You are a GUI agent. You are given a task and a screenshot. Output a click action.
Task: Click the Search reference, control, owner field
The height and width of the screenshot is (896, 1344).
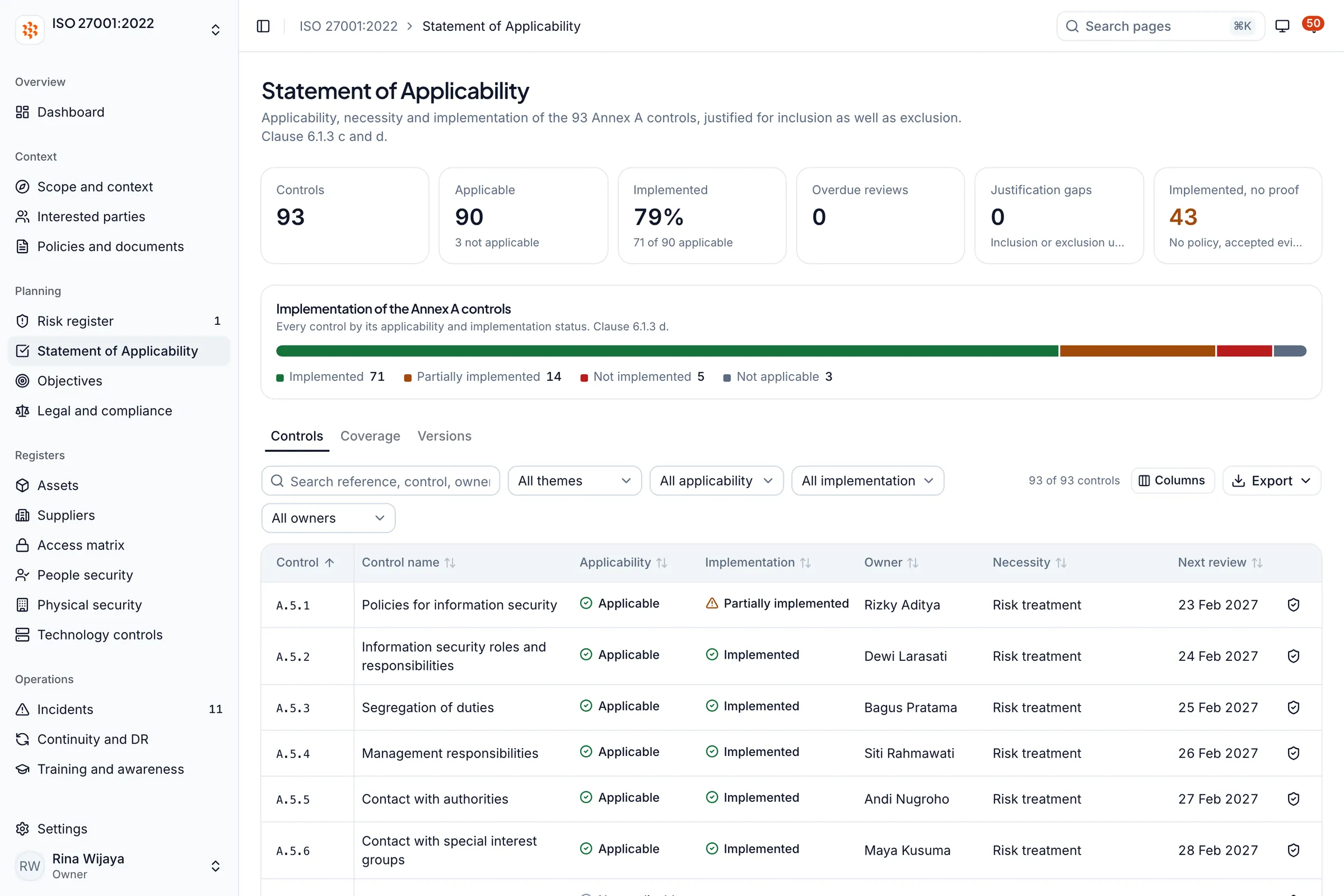381,480
